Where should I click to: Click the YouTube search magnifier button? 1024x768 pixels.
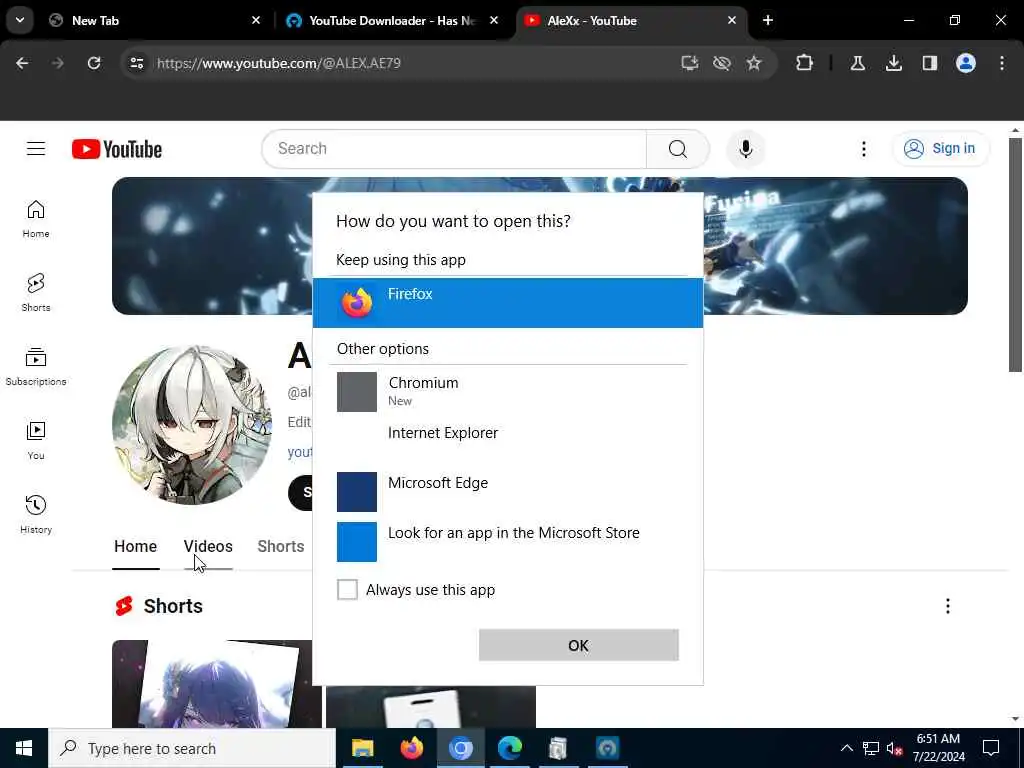click(678, 149)
